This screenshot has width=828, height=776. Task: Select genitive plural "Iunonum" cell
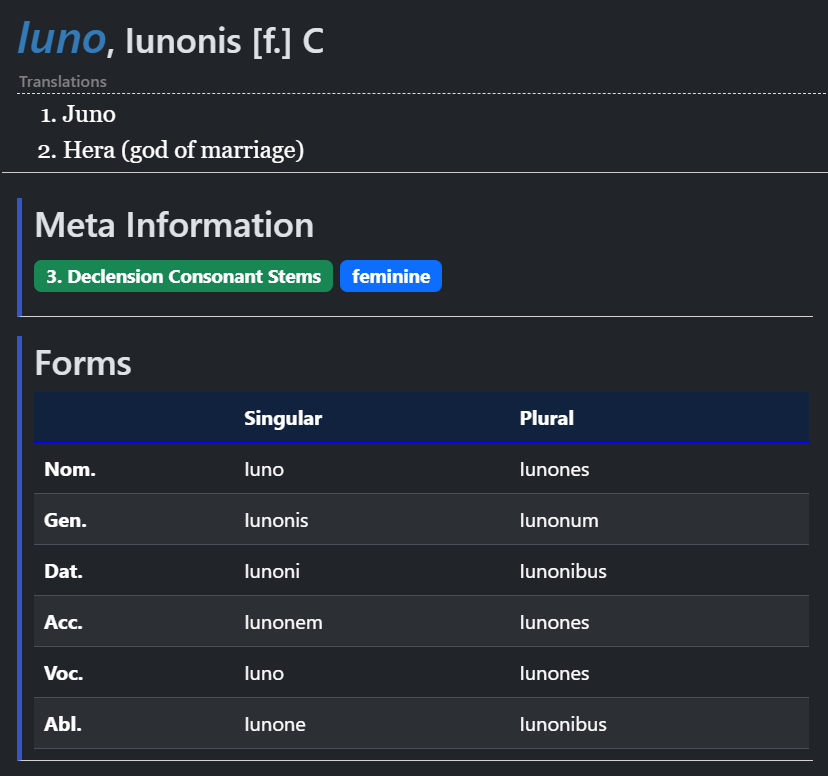click(x=559, y=521)
